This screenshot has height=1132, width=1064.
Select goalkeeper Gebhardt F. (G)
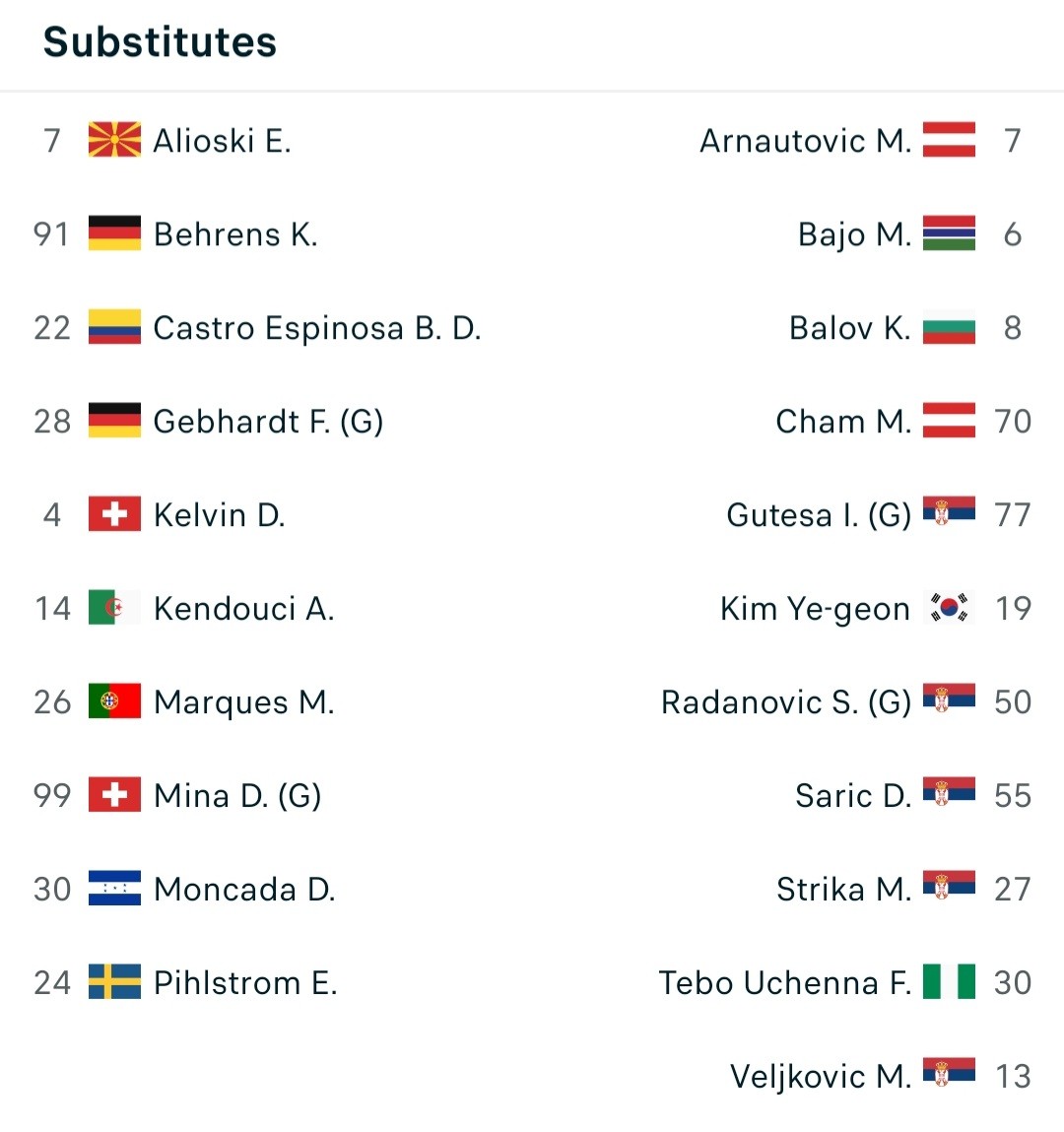coord(268,422)
